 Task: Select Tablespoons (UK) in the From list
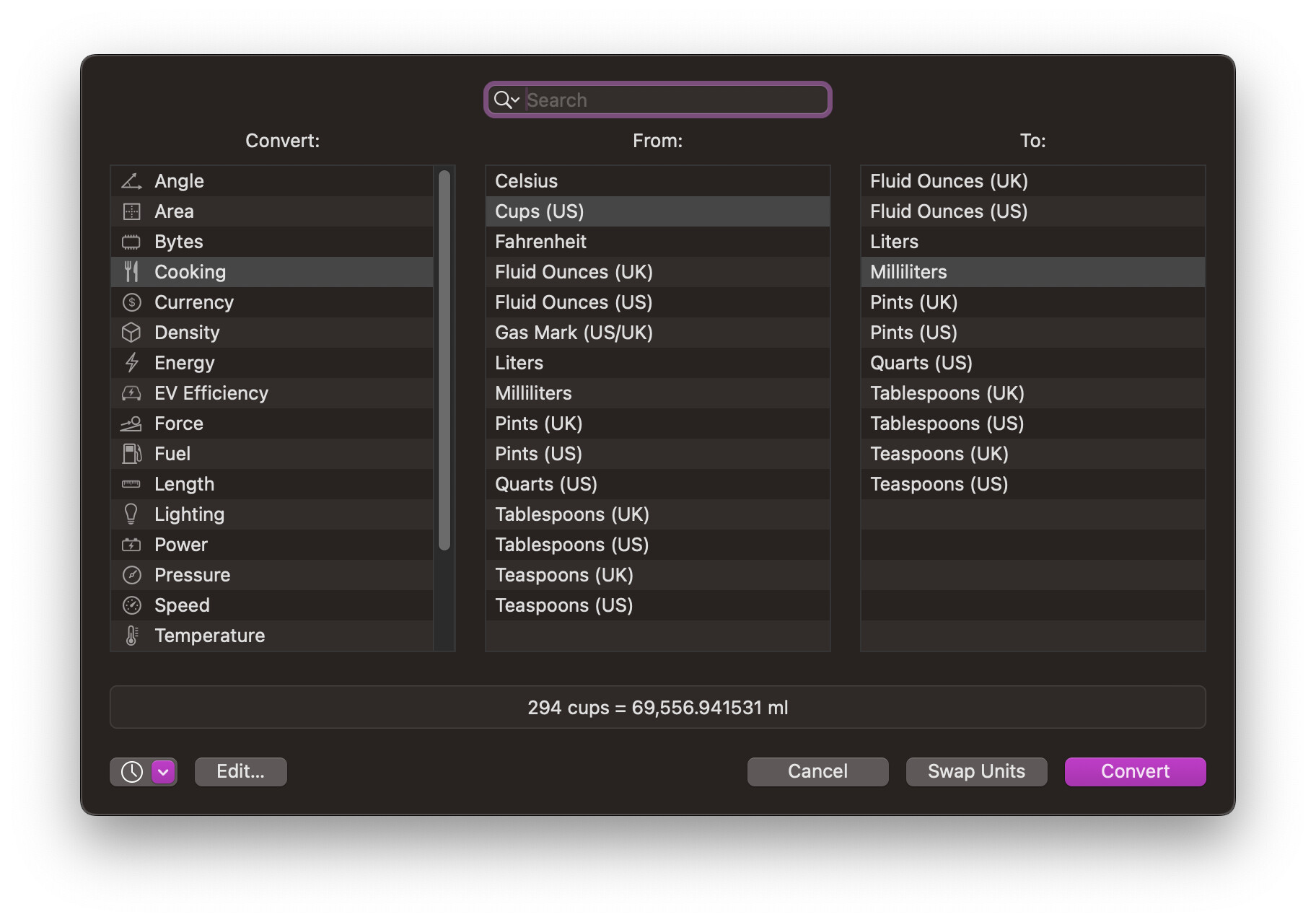tap(658, 514)
